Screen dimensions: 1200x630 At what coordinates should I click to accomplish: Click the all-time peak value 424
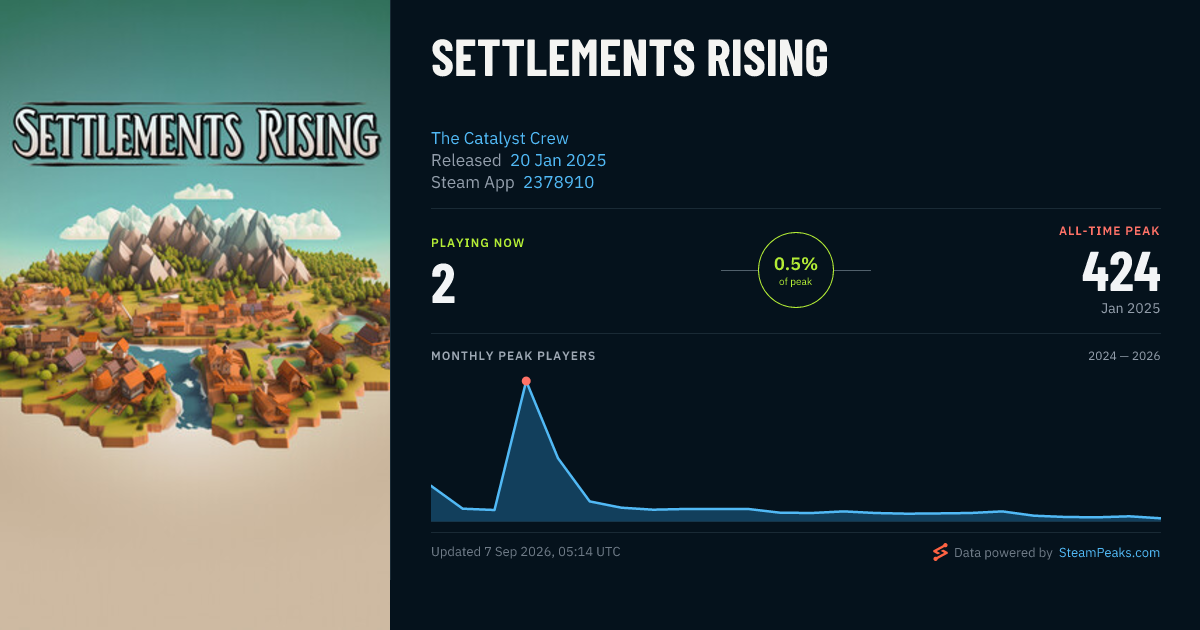pos(1121,271)
